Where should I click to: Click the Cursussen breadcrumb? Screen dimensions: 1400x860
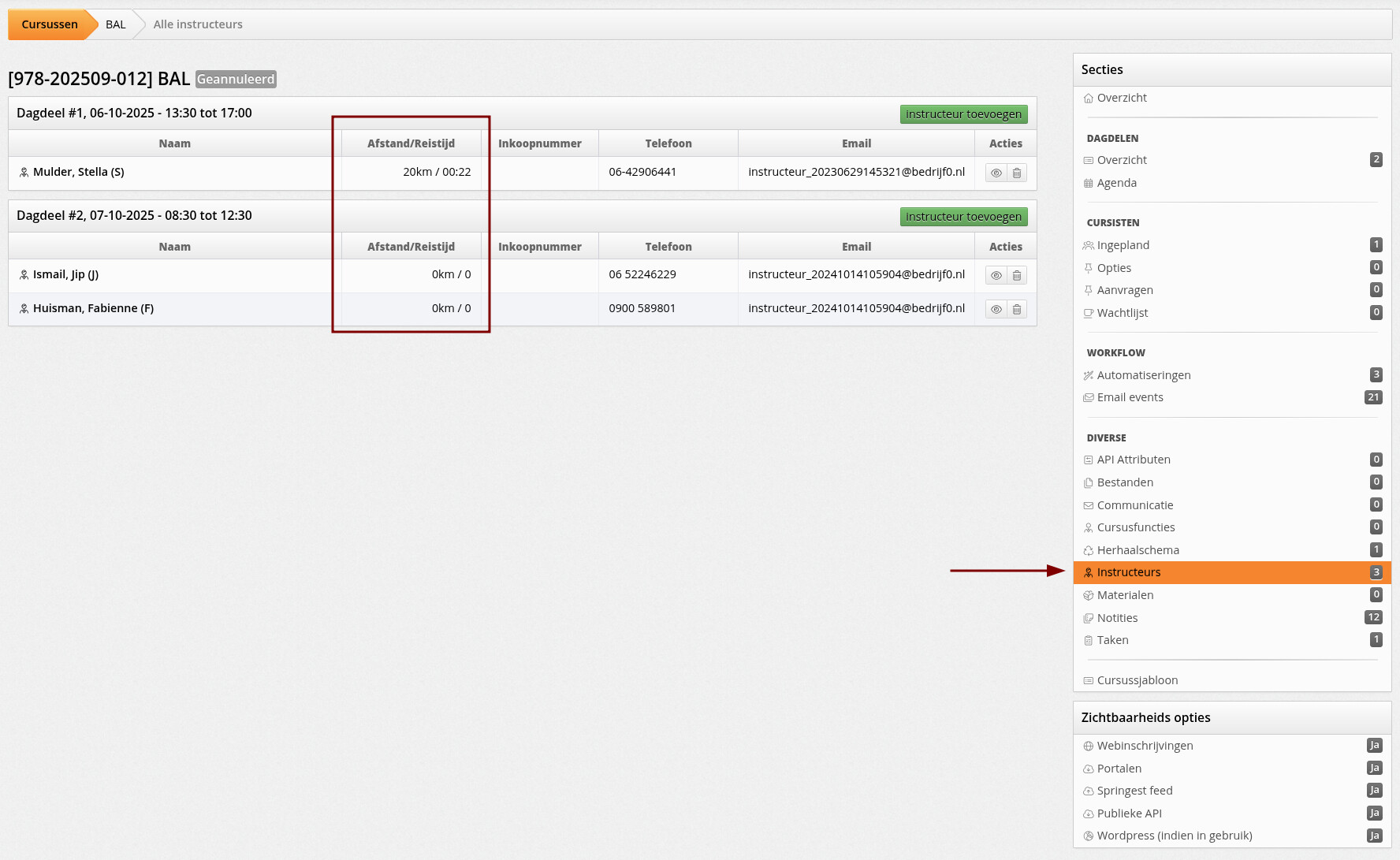[50, 24]
